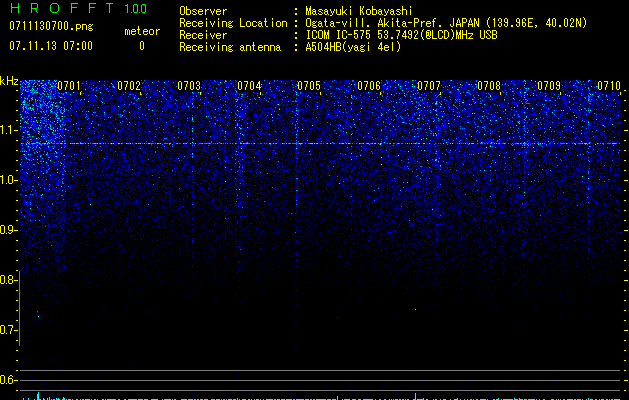Click the meteor label
Screen dimensions: 629x400
[142, 31]
